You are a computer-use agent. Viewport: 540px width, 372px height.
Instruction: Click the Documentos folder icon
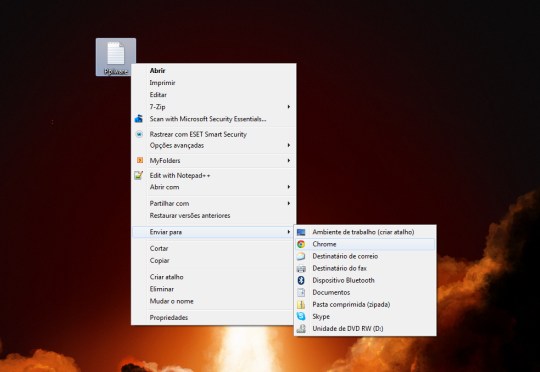pyautogui.click(x=301, y=292)
